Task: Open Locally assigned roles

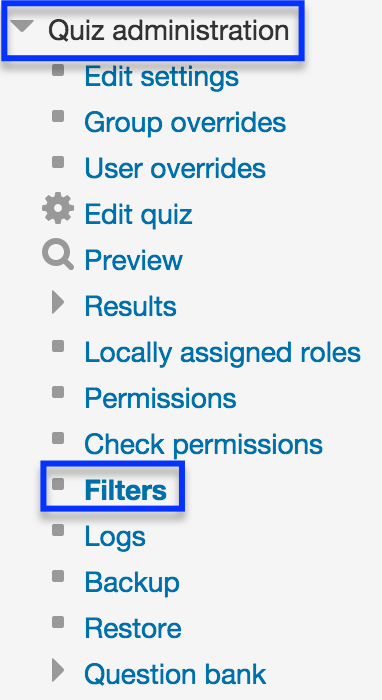Action: (x=222, y=353)
